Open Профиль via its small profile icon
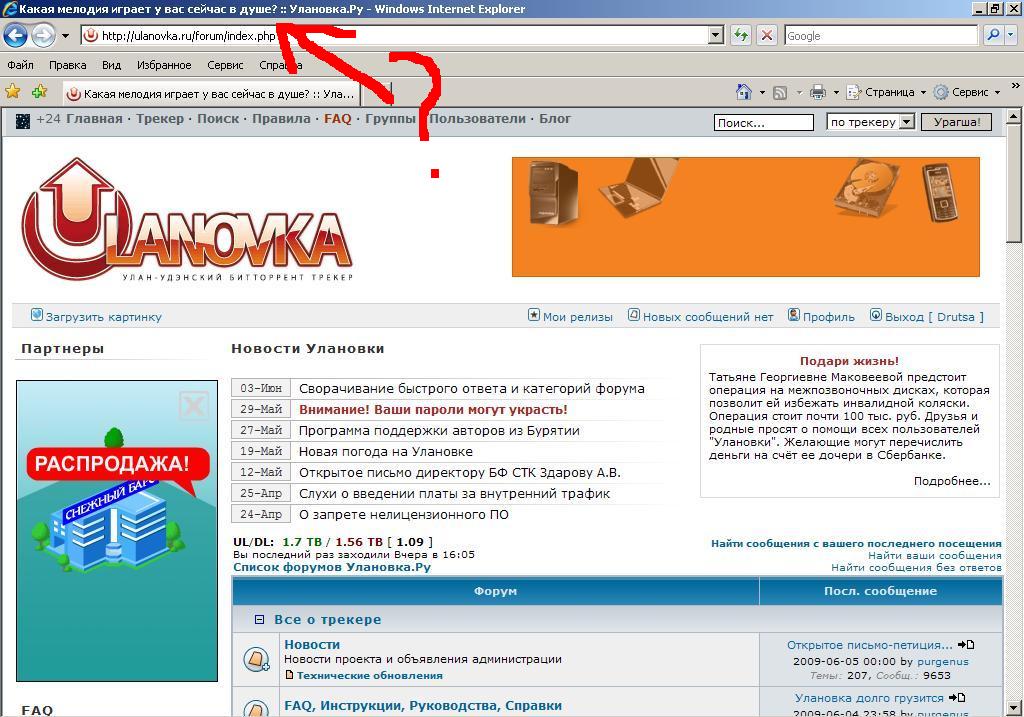The width and height of the screenshot is (1024, 717). click(792, 315)
